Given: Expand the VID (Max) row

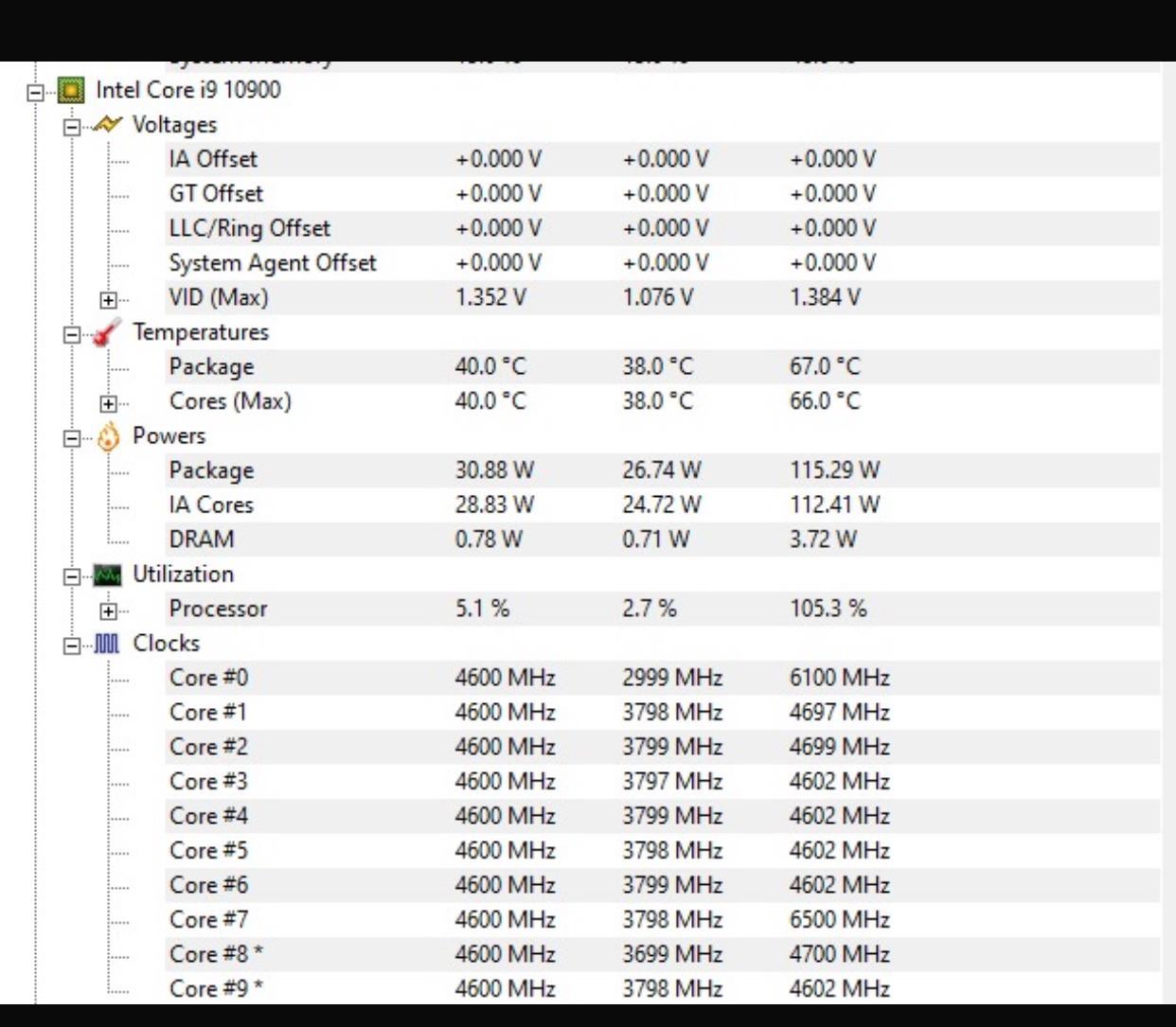Looking at the screenshot, I should click(108, 300).
